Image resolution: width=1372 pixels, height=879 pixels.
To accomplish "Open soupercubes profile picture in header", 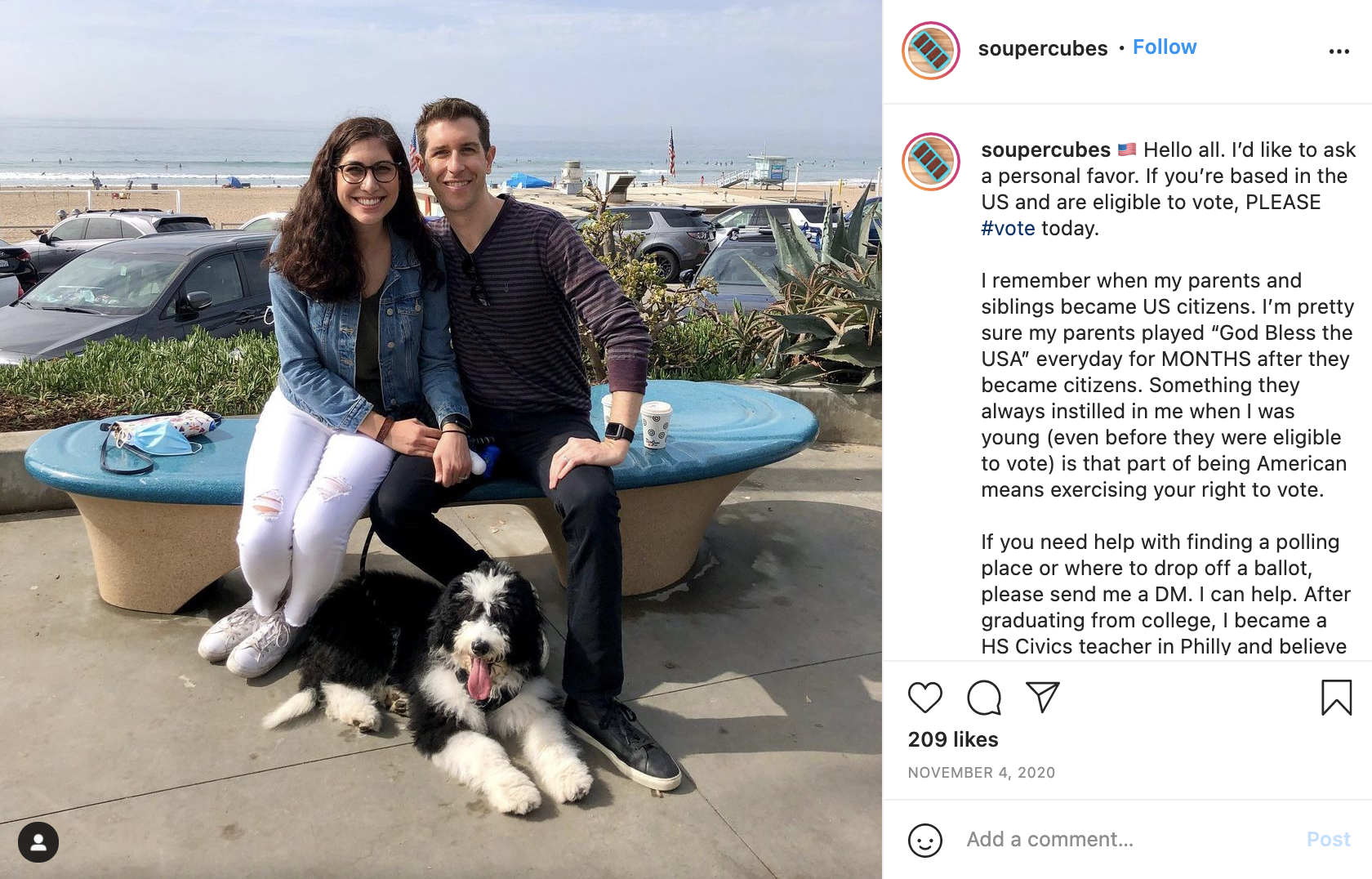I will coord(931,51).
